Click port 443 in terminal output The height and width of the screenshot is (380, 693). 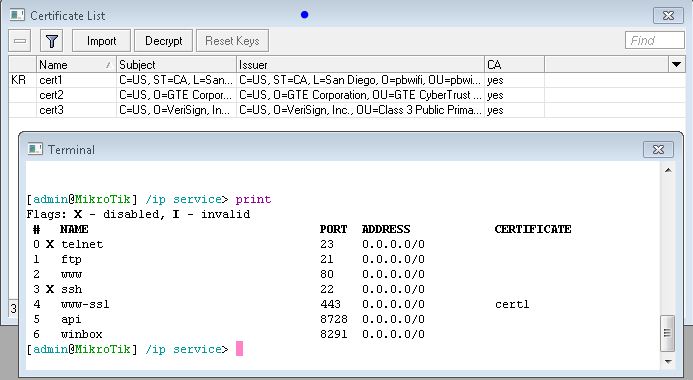pyautogui.click(x=330, y=304)
